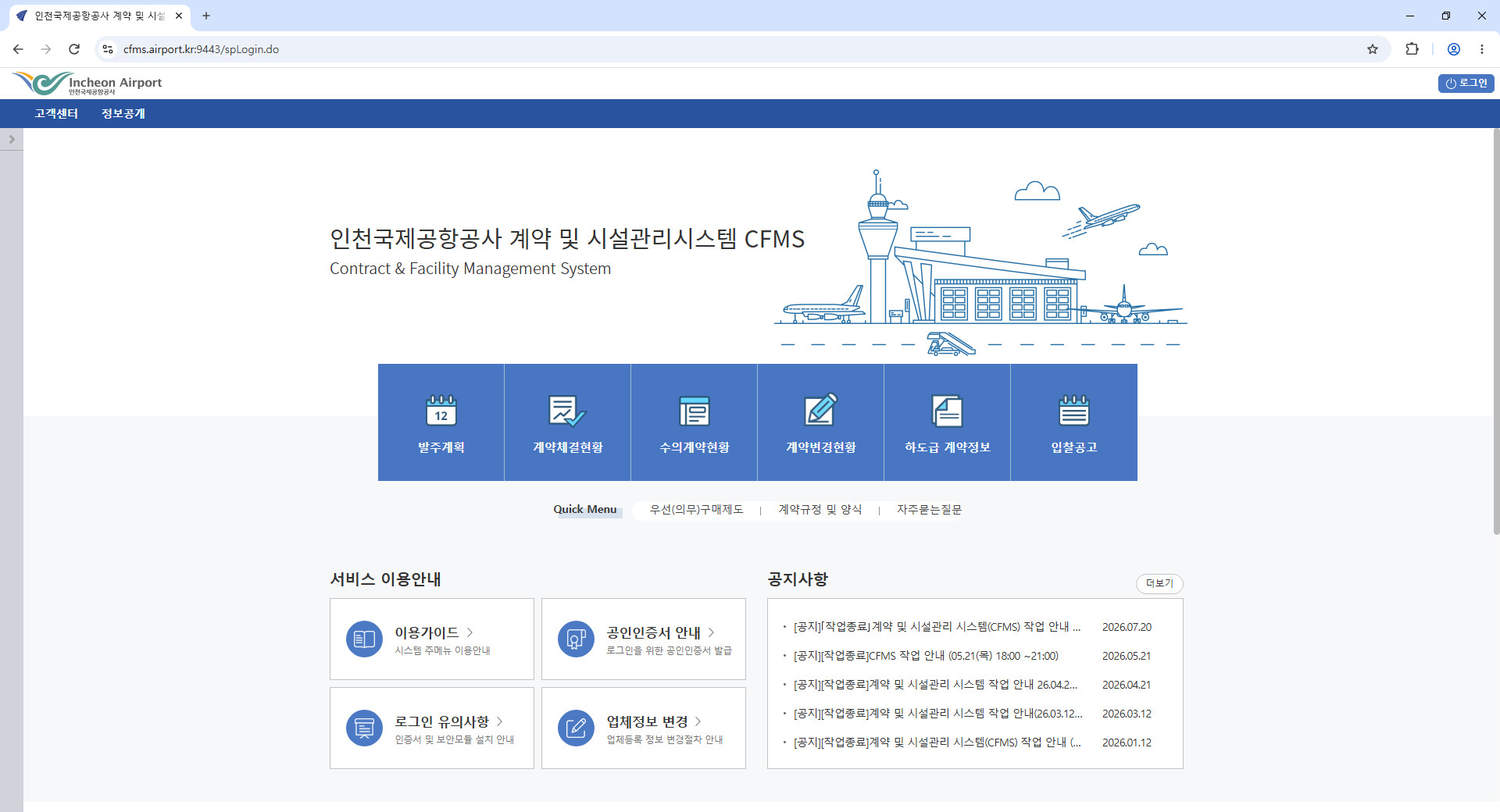Click the 공지사항 heading
Image resolution: width=1500 pixels, height=812 pixels.
pos(798,579)
